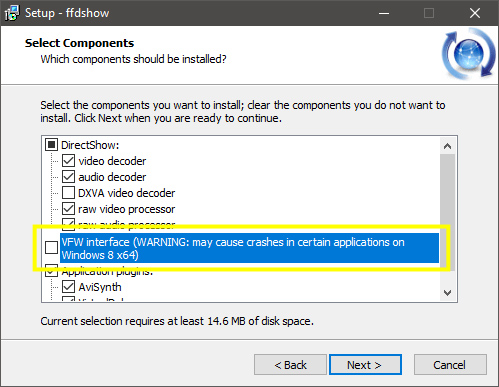Cancel the ffdshow setup
The height and width of the screenshot is (387, 499).
(x=450, y=365)
